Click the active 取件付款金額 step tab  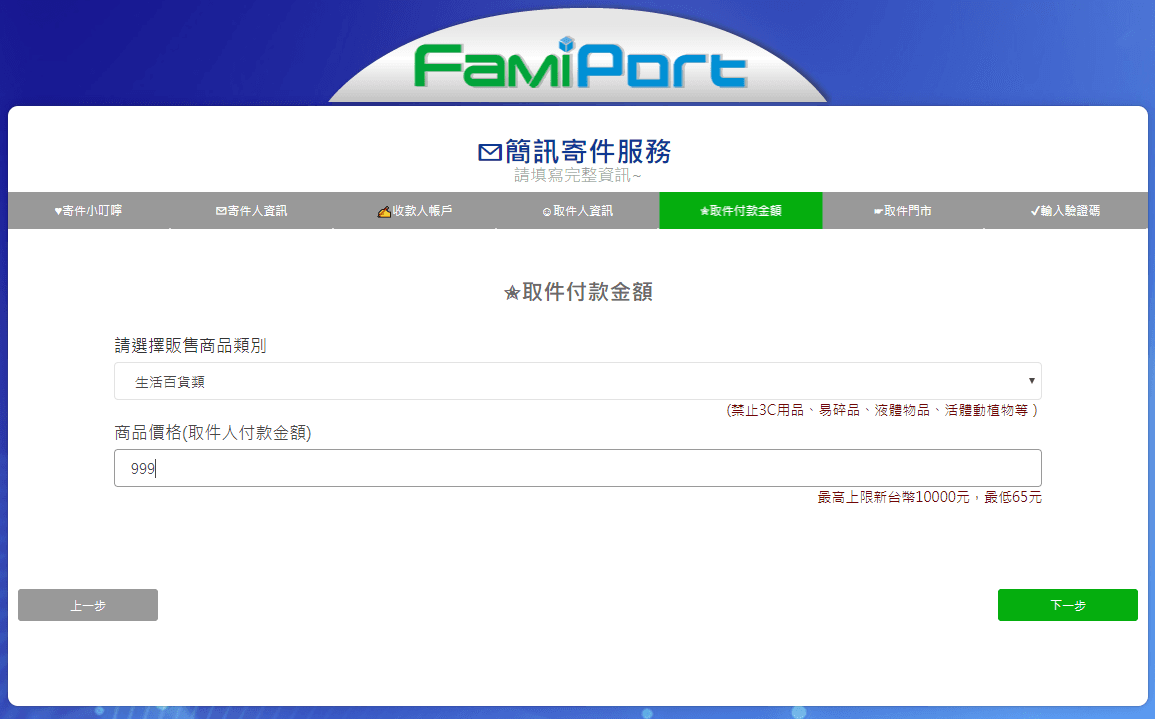[x=740, y=211]
